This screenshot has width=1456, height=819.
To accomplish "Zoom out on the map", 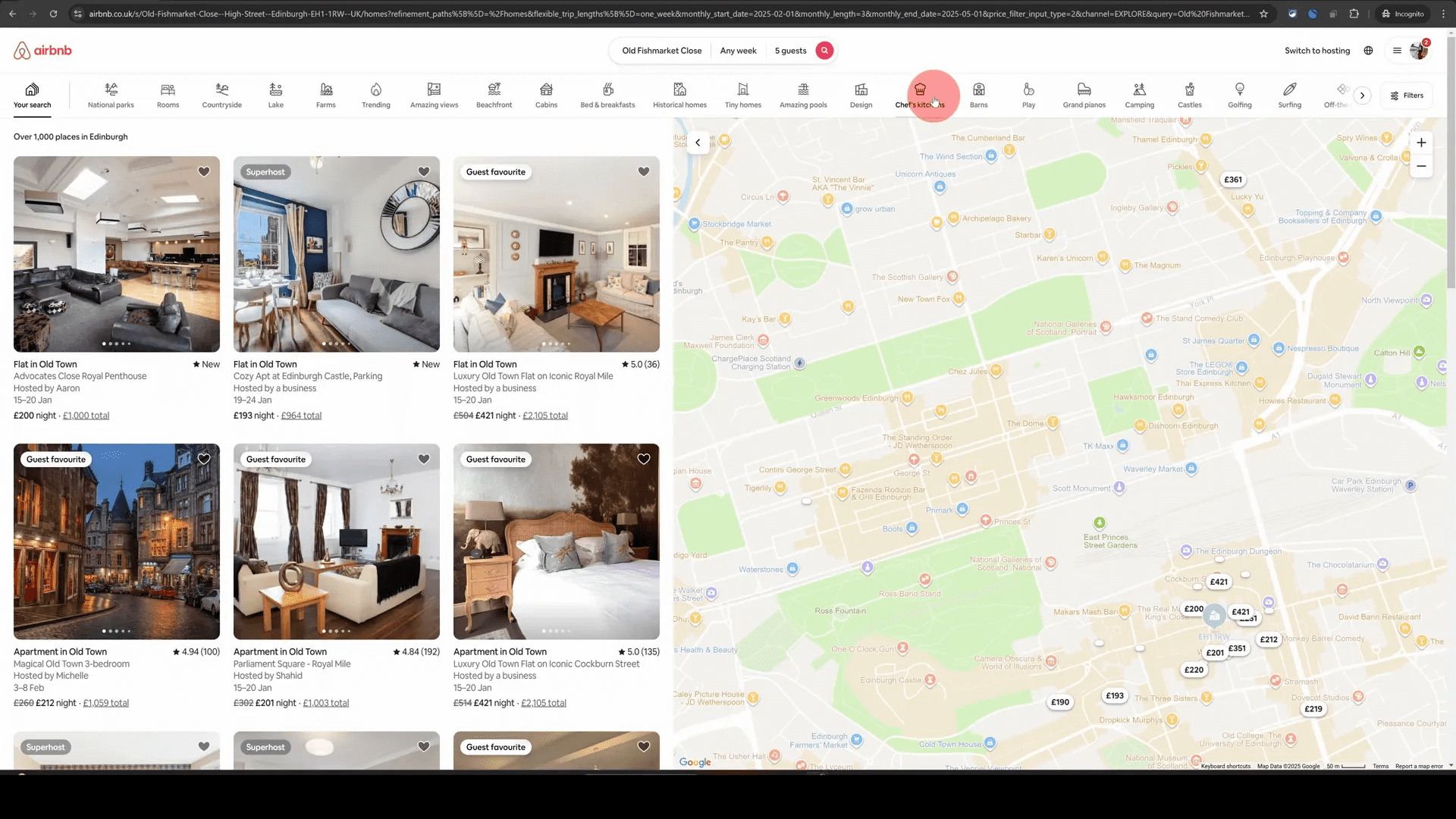I will [x=1421, y=166].
